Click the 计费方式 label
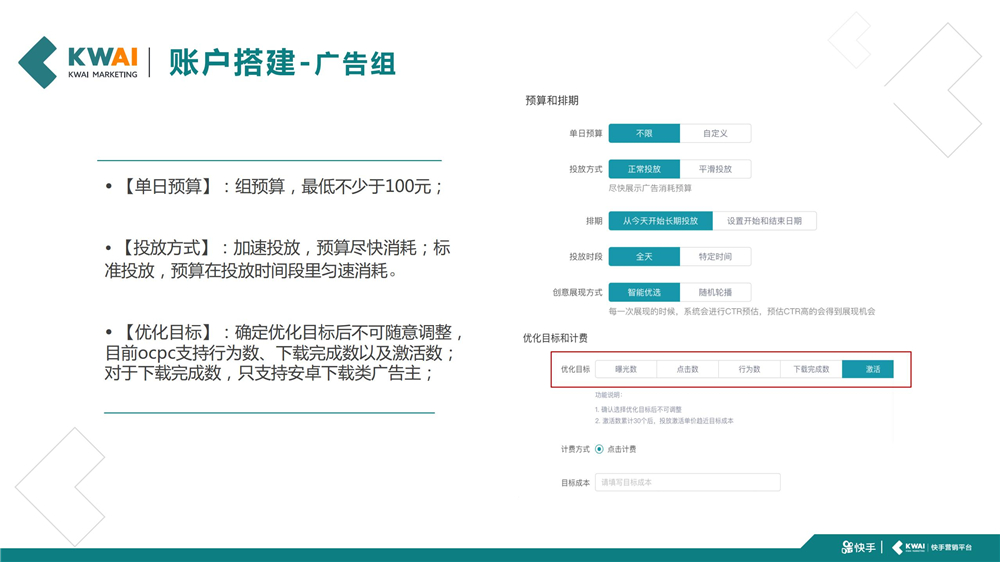The height and width of the screenshot is (562, 1000). pos(575,449)
